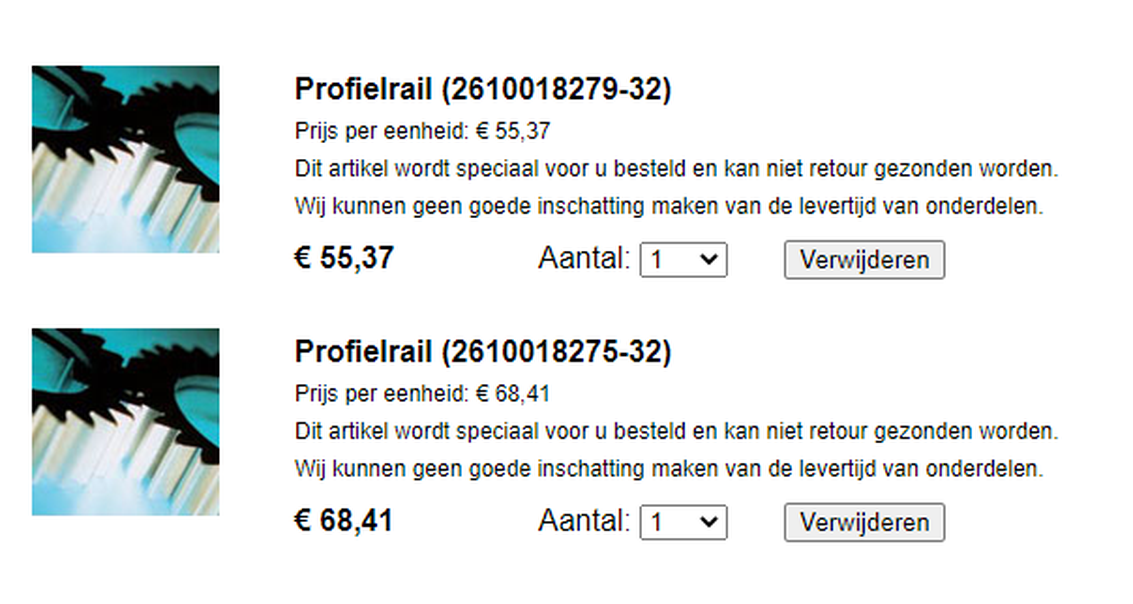This screenshot has height=604, width=1133.
Task: Remove Profielrail 2610018279-32 with Verwijderen
Action: coord(864,259)
